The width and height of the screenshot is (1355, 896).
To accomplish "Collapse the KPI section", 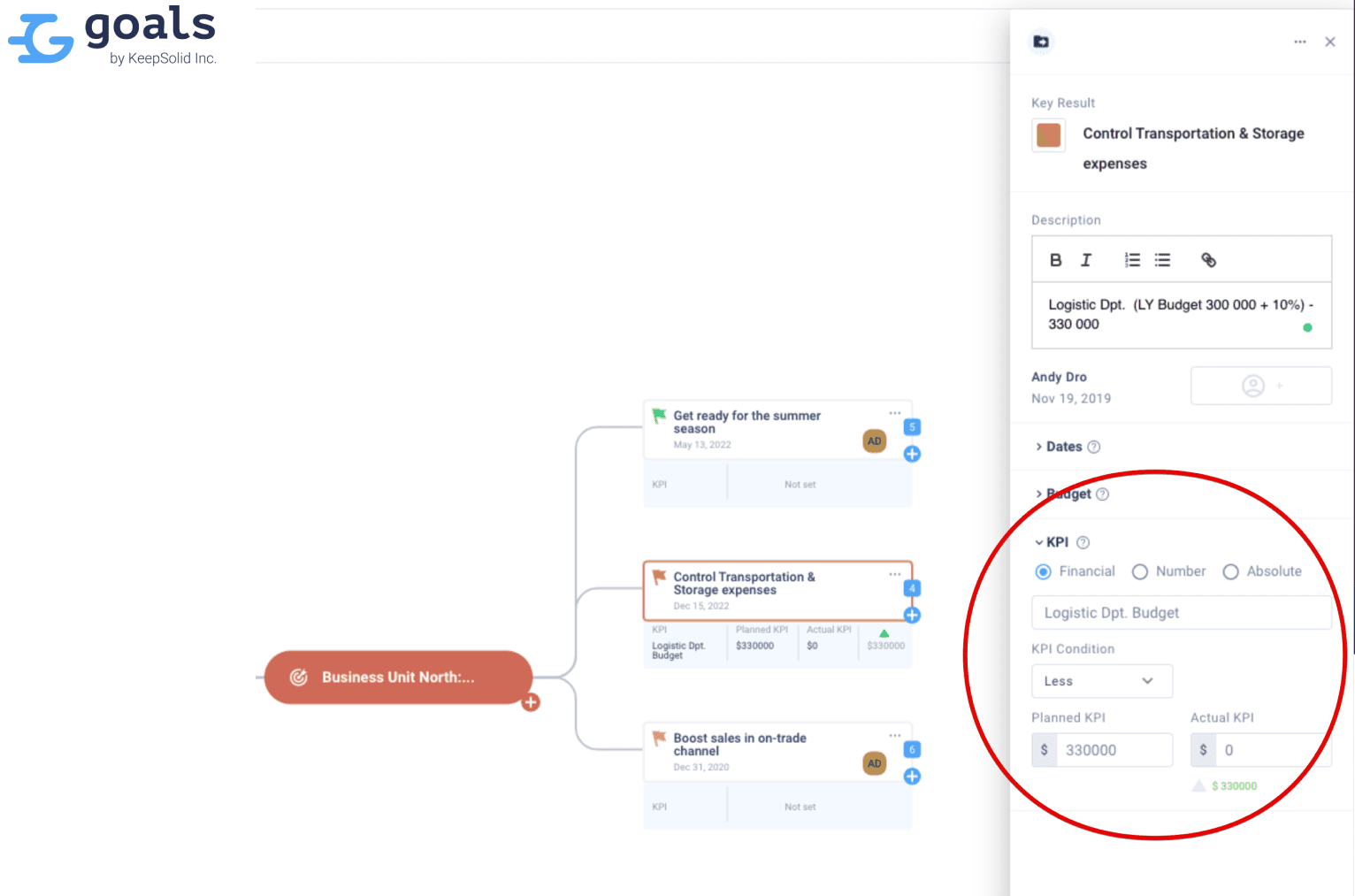I will [1052, 542].
